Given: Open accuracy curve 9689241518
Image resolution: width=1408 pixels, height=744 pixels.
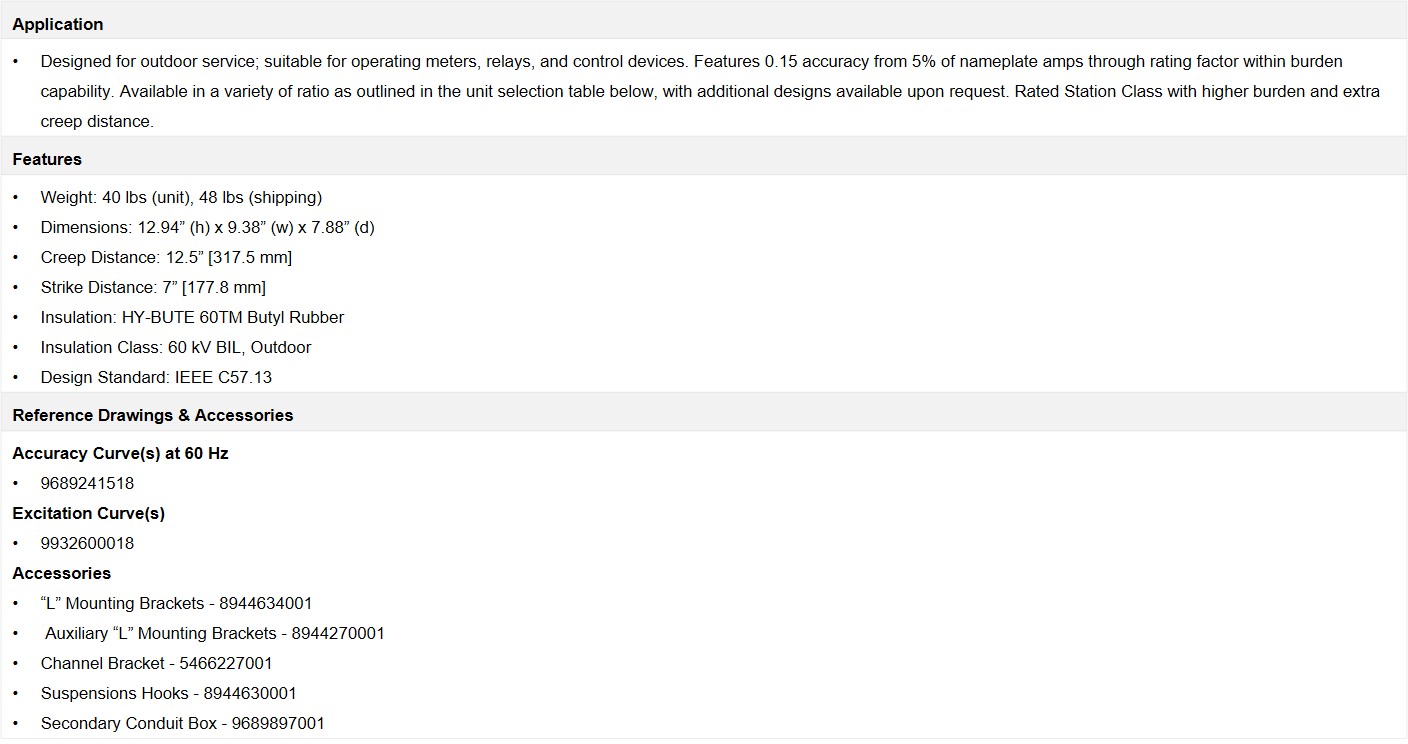Looking at the screenshot, I should 87,483.
